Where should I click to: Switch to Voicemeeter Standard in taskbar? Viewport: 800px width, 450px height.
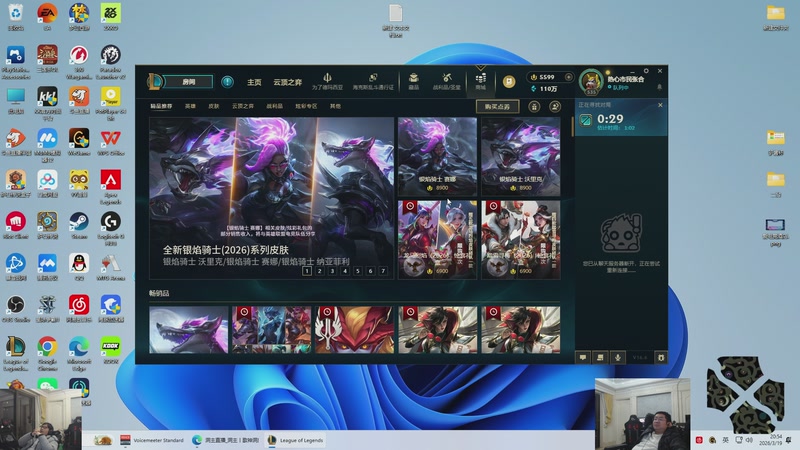152,440
